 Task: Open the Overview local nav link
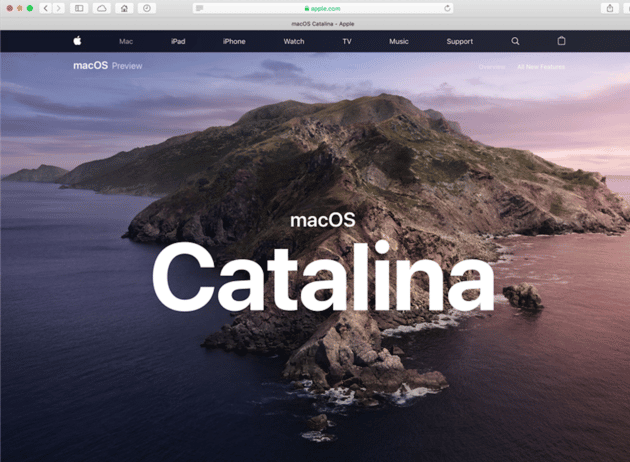[x=492, y=67]
